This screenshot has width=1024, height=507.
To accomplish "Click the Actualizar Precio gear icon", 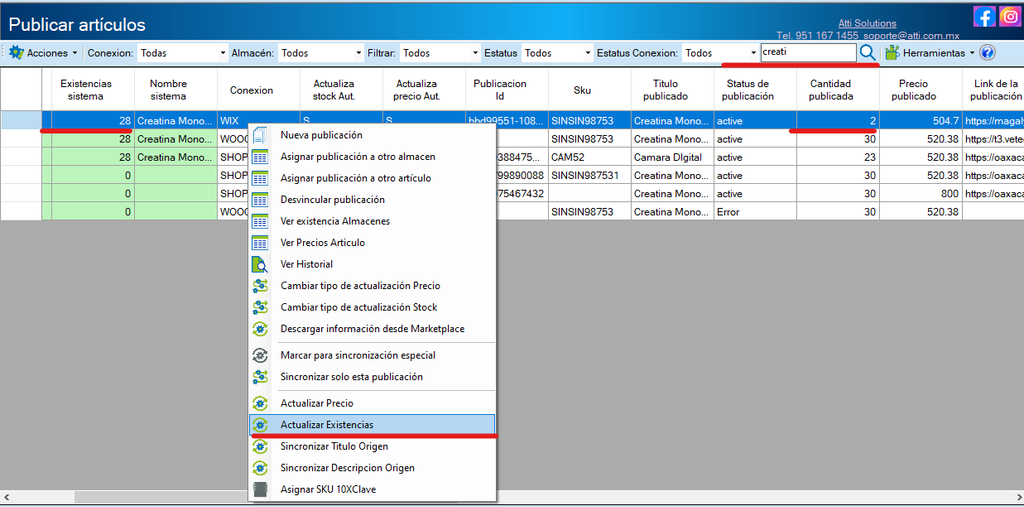I will [x=260, y=404].
